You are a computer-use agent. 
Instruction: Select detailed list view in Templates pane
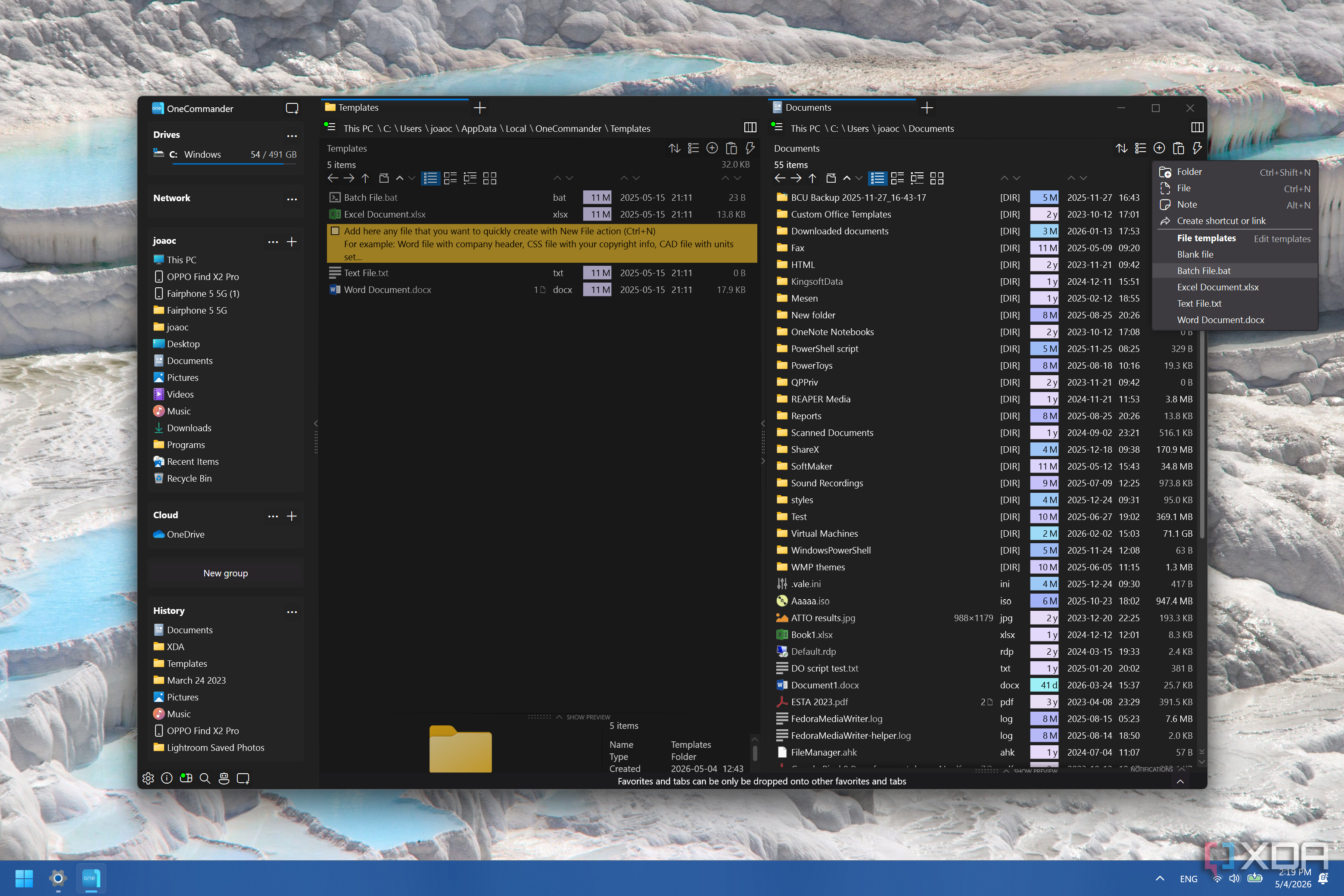(430, 178)
